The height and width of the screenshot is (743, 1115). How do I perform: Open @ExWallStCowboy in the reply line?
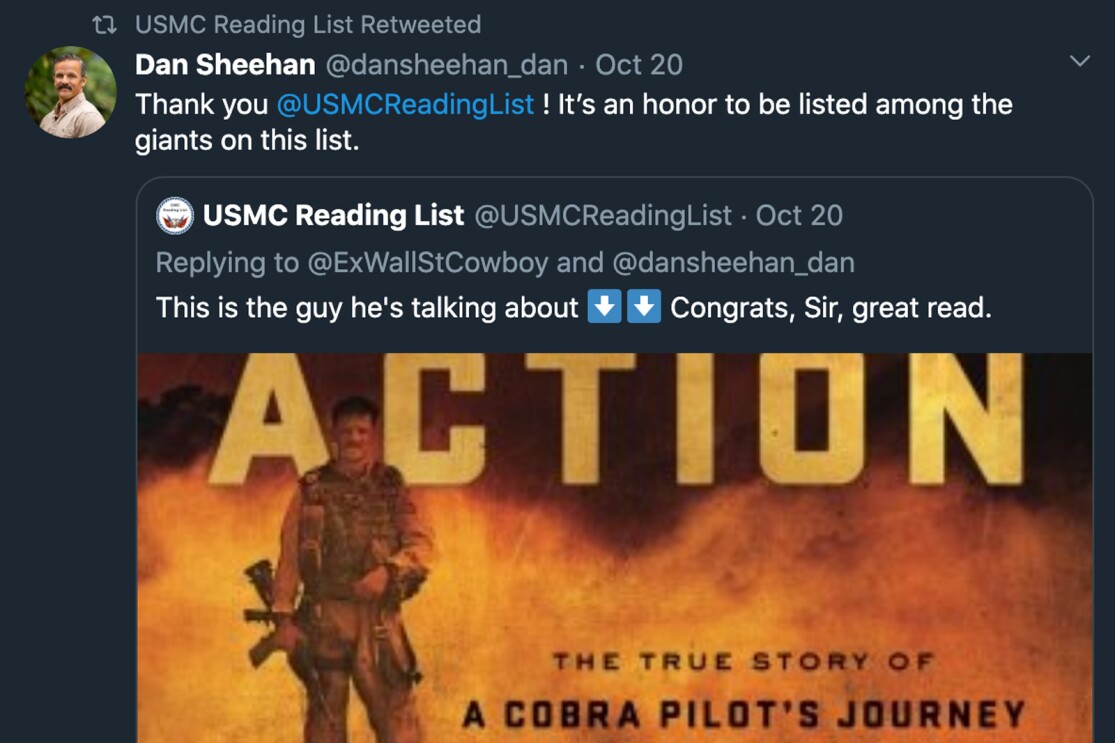pyautogui.click(x=427, y=262)
